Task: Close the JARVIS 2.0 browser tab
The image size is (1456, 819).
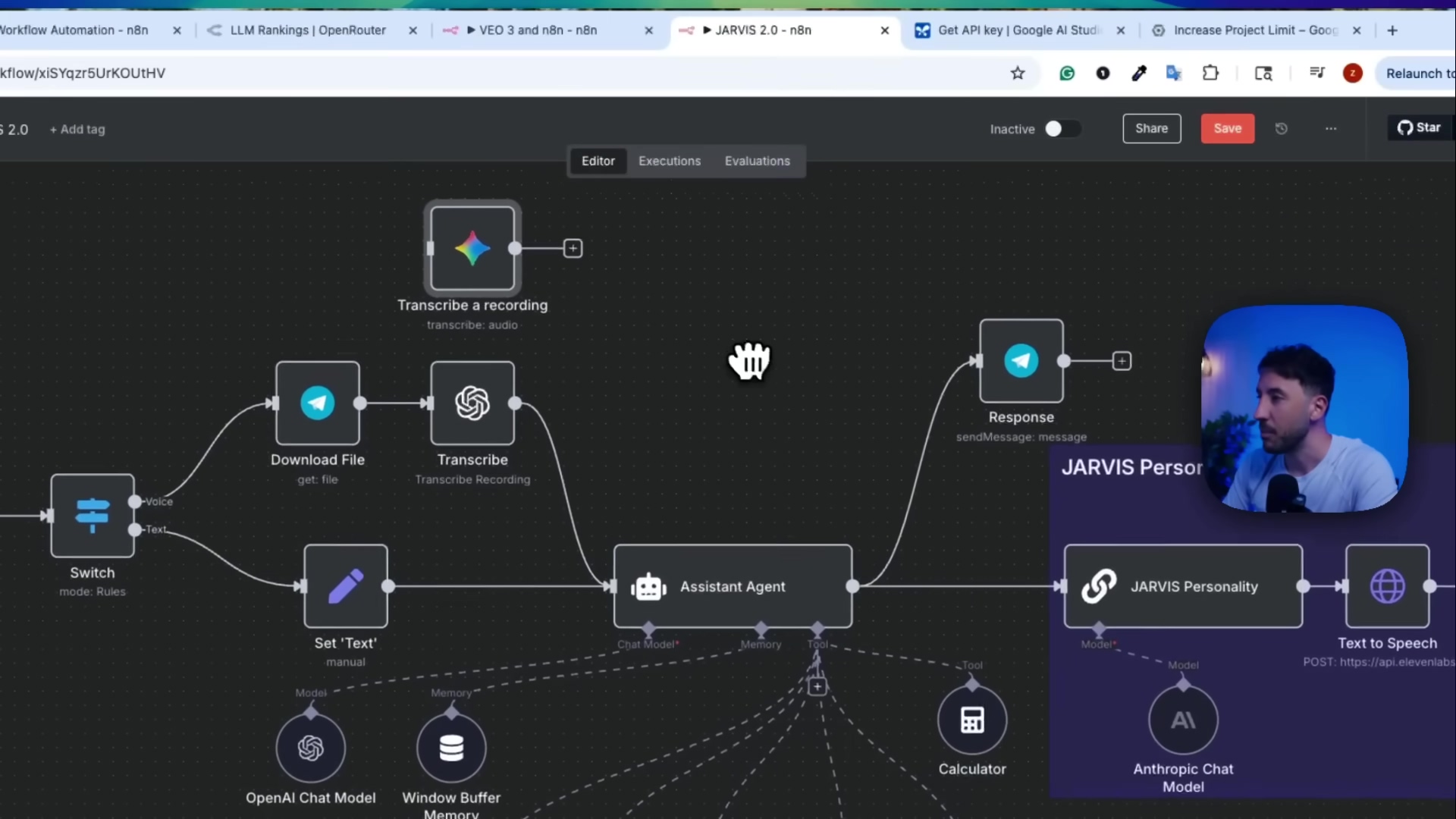Action: pos(884,30)
